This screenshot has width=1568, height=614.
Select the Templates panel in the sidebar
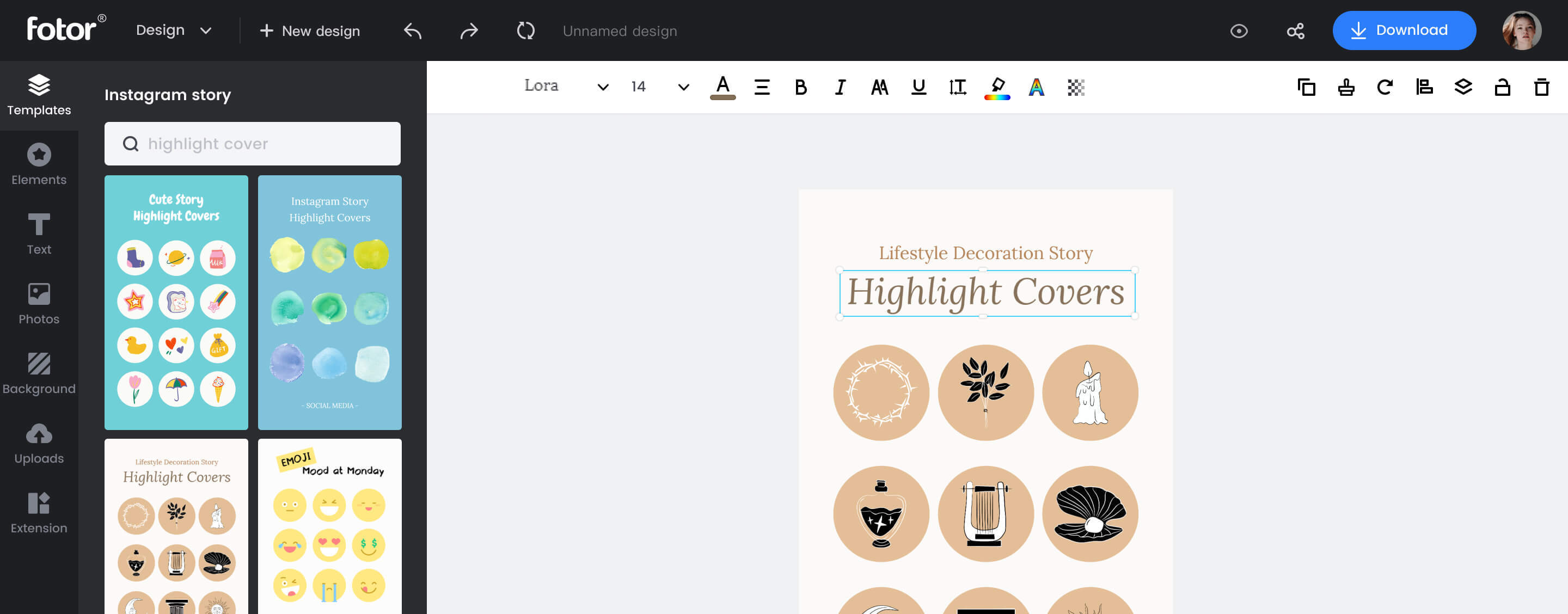pyautogui.click(x=39, y=94)
